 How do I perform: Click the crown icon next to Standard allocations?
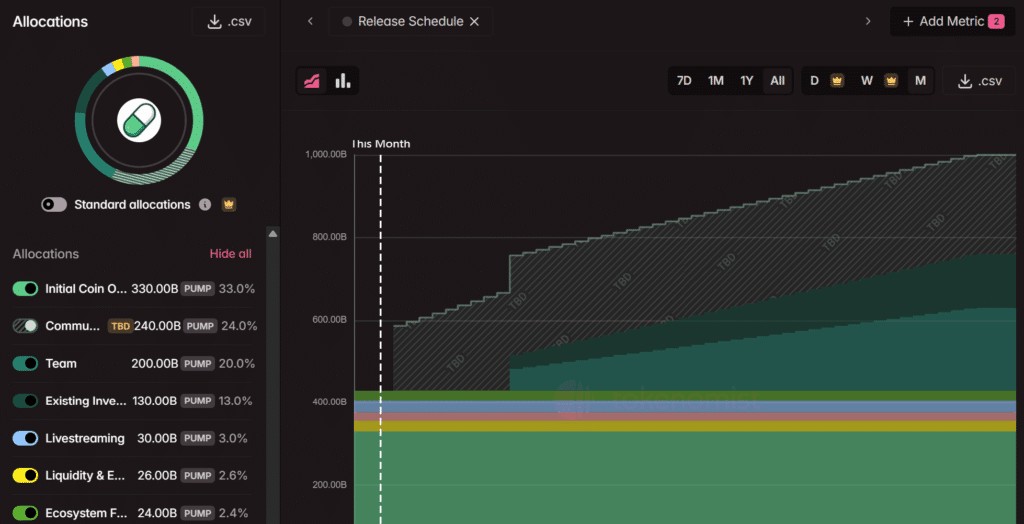(229, 205)
